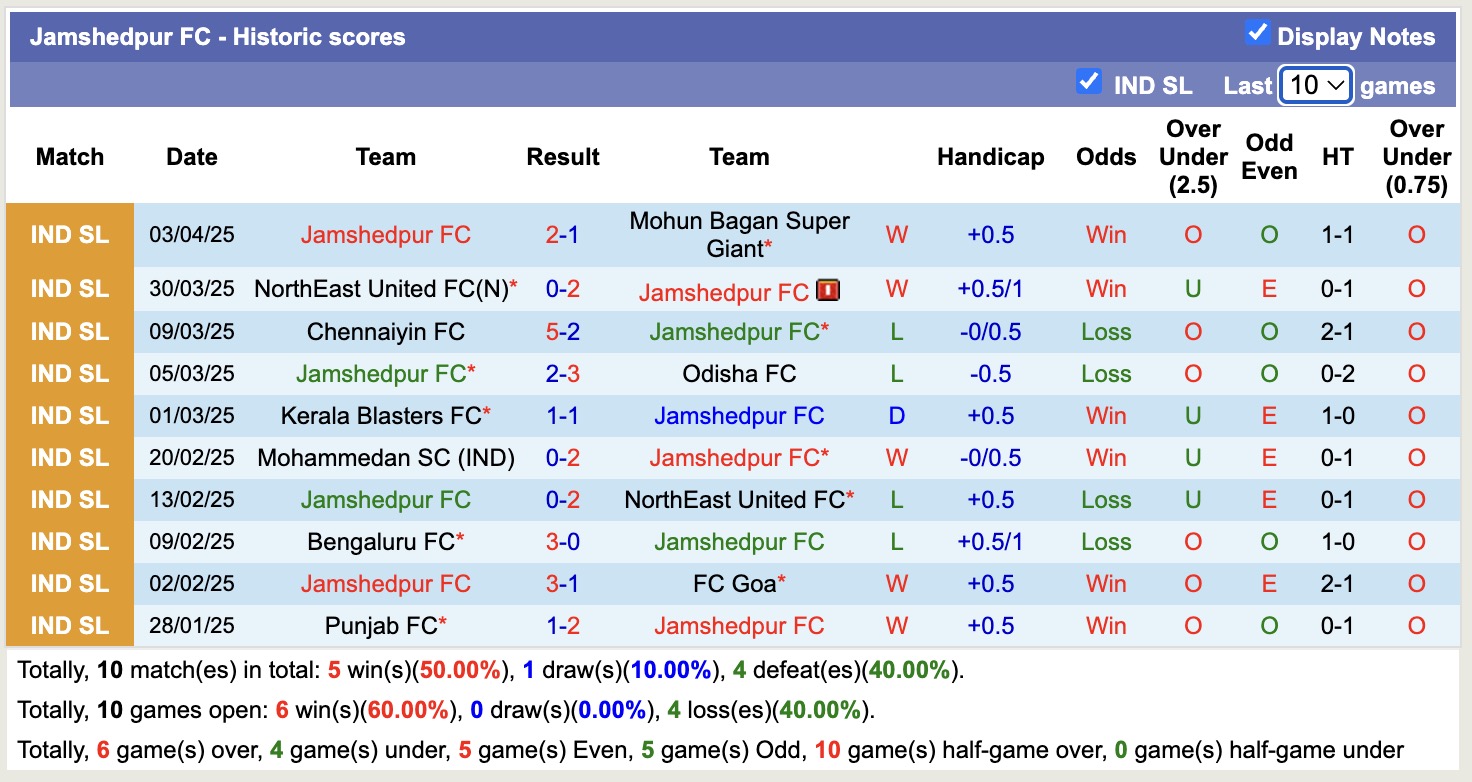Select the Chennaiyin FC team link

[385, 332]
